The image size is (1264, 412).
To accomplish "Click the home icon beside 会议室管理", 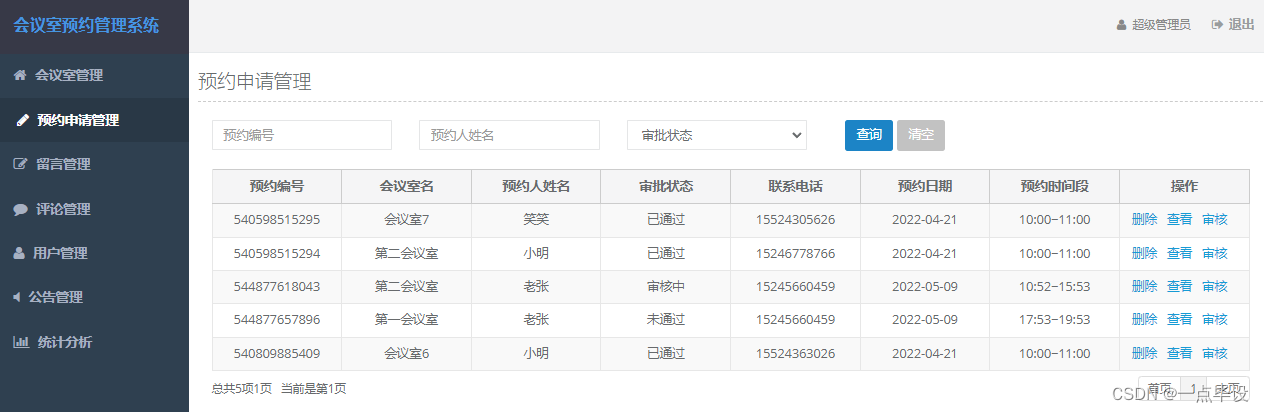I will pyautogui.click(x=19, y=75).
